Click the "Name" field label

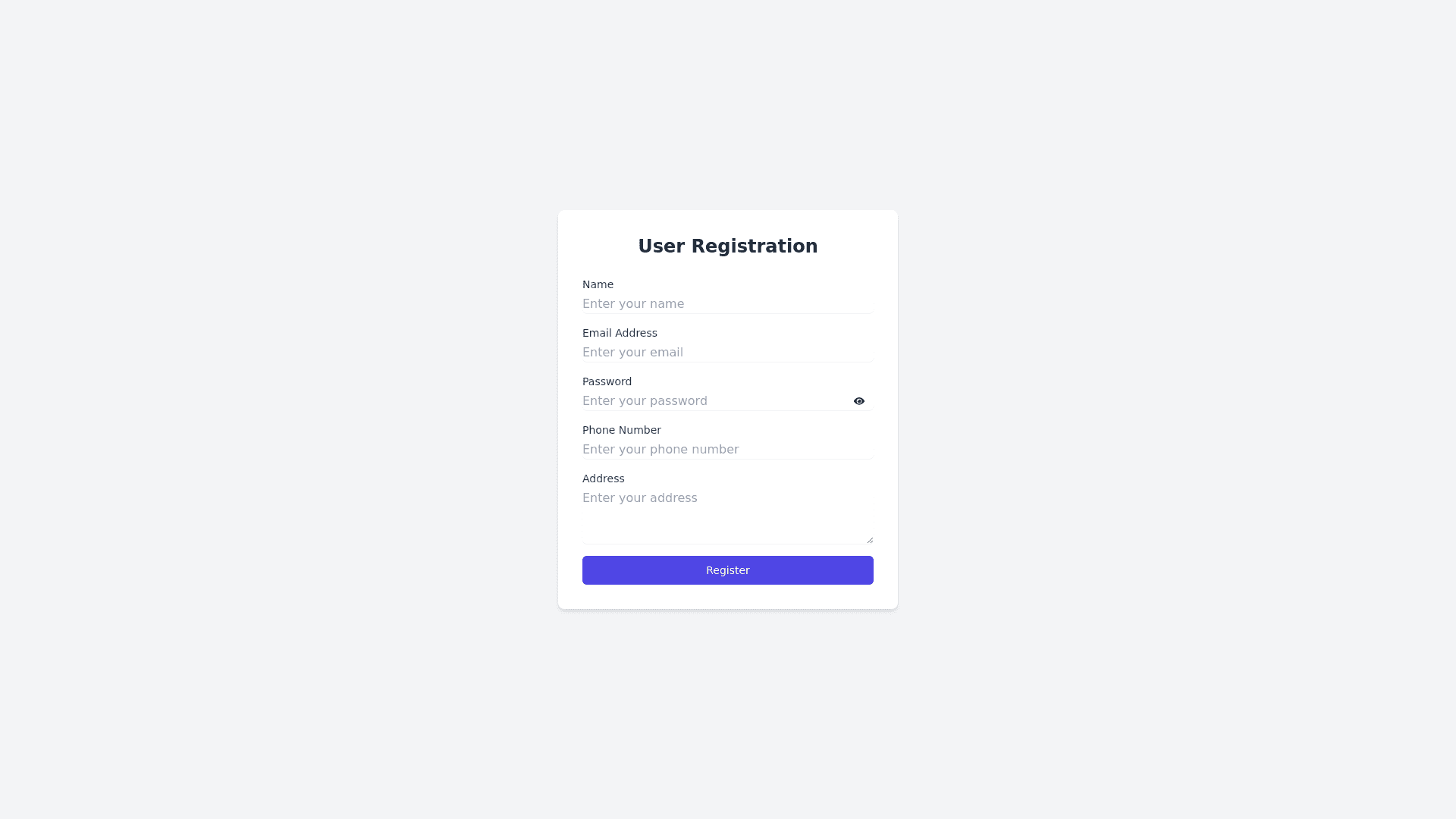[598, 284]
